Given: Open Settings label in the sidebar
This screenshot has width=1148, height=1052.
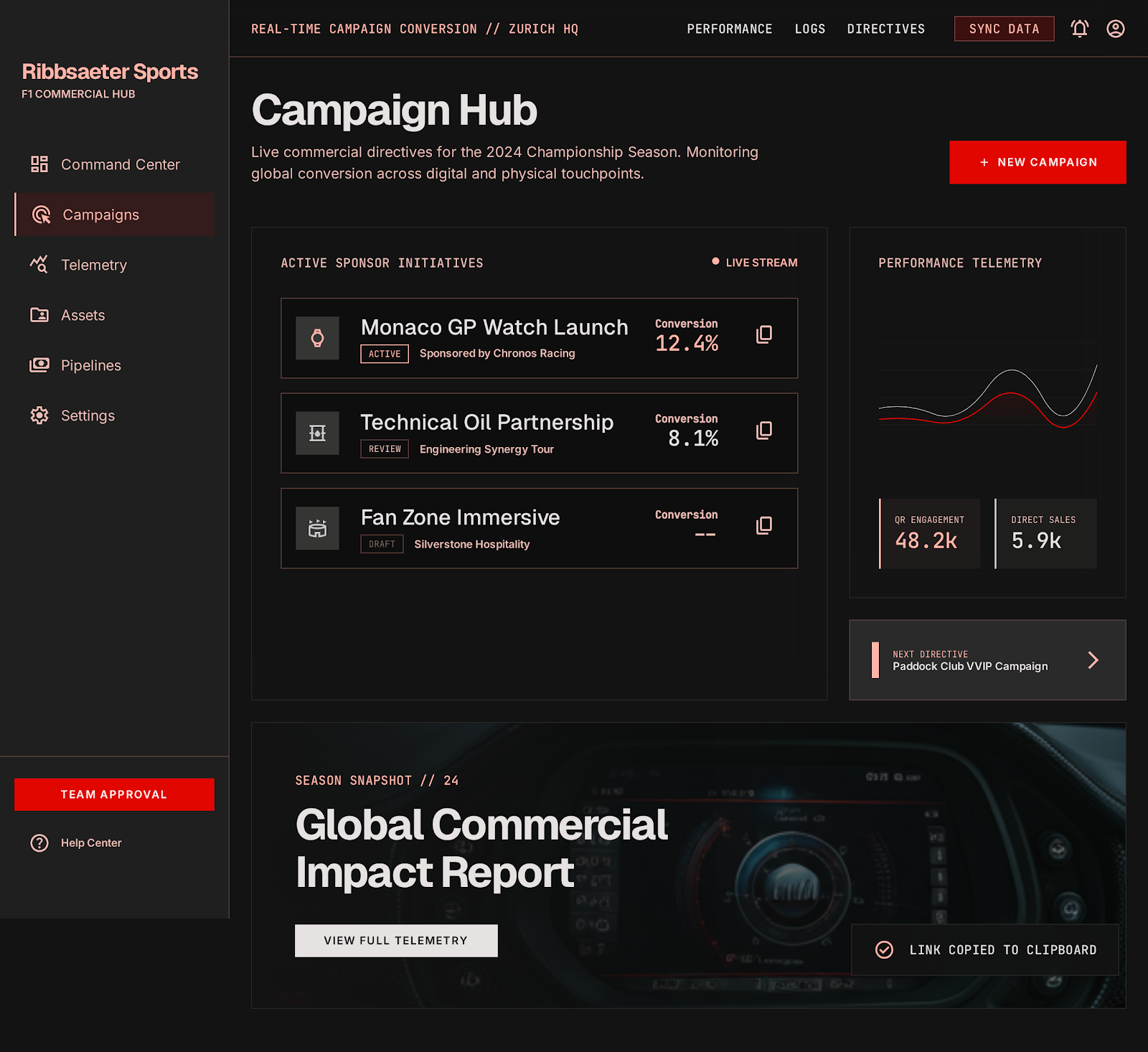Looking at the screenshot, I should 88,415.
